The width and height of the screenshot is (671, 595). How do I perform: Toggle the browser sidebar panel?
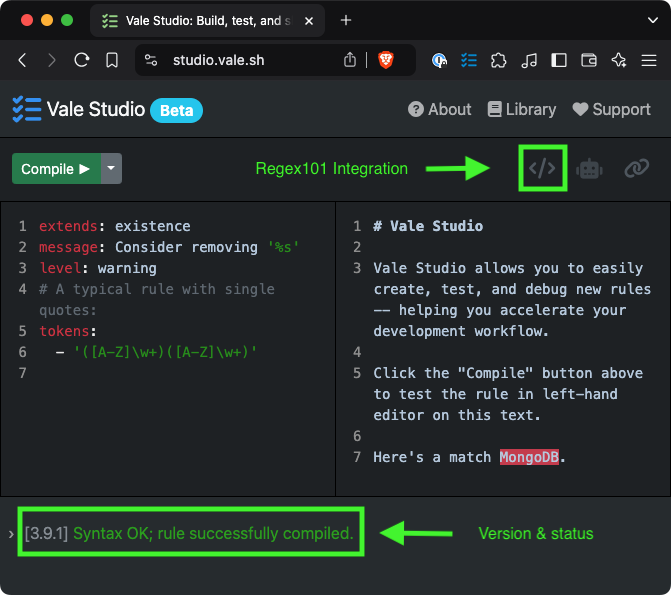(x=559, y=60)
